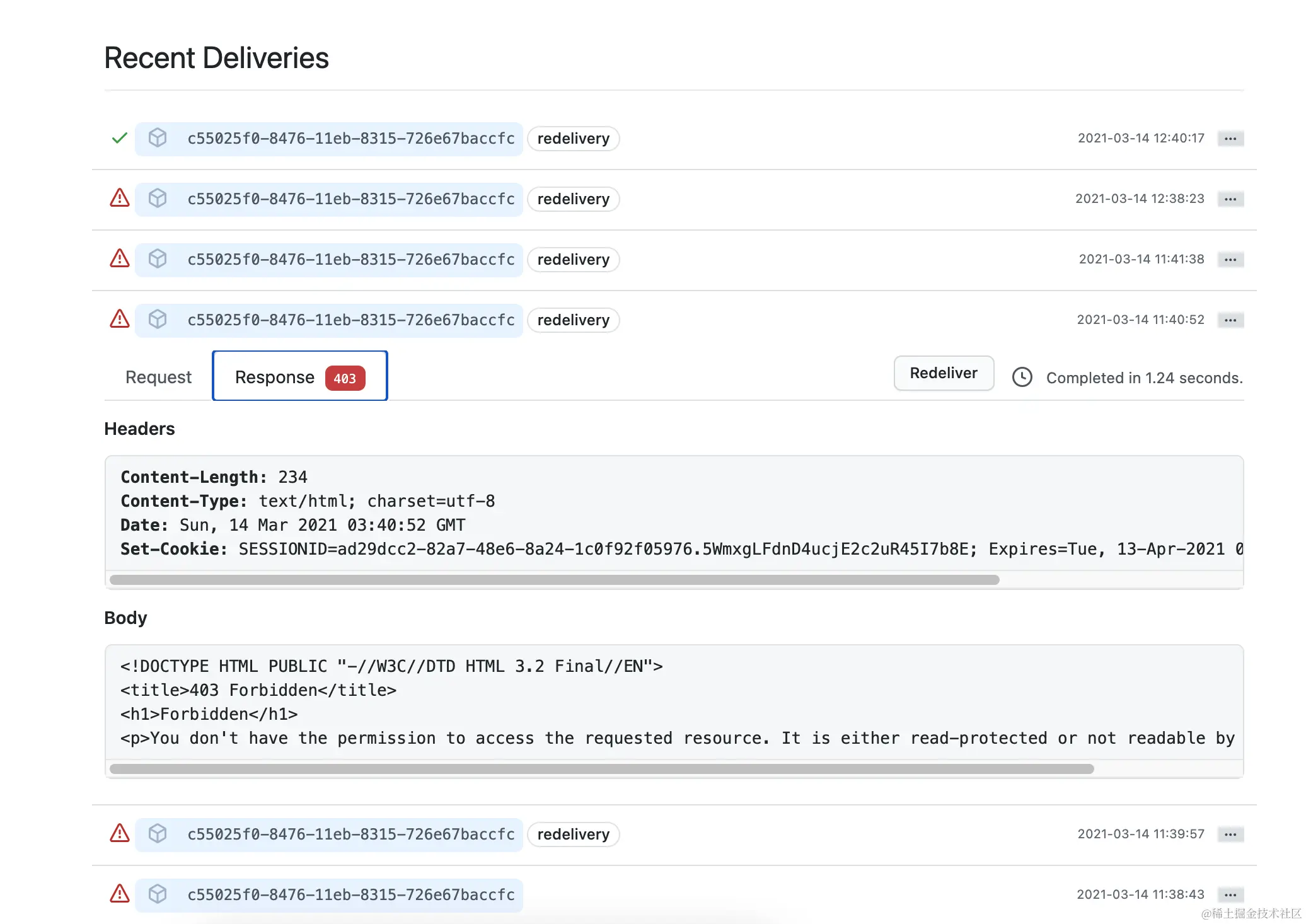Viewport: 1306px width, 924px height.
Task: Switch to the Request tab
Action: click(x=158, y=377)
